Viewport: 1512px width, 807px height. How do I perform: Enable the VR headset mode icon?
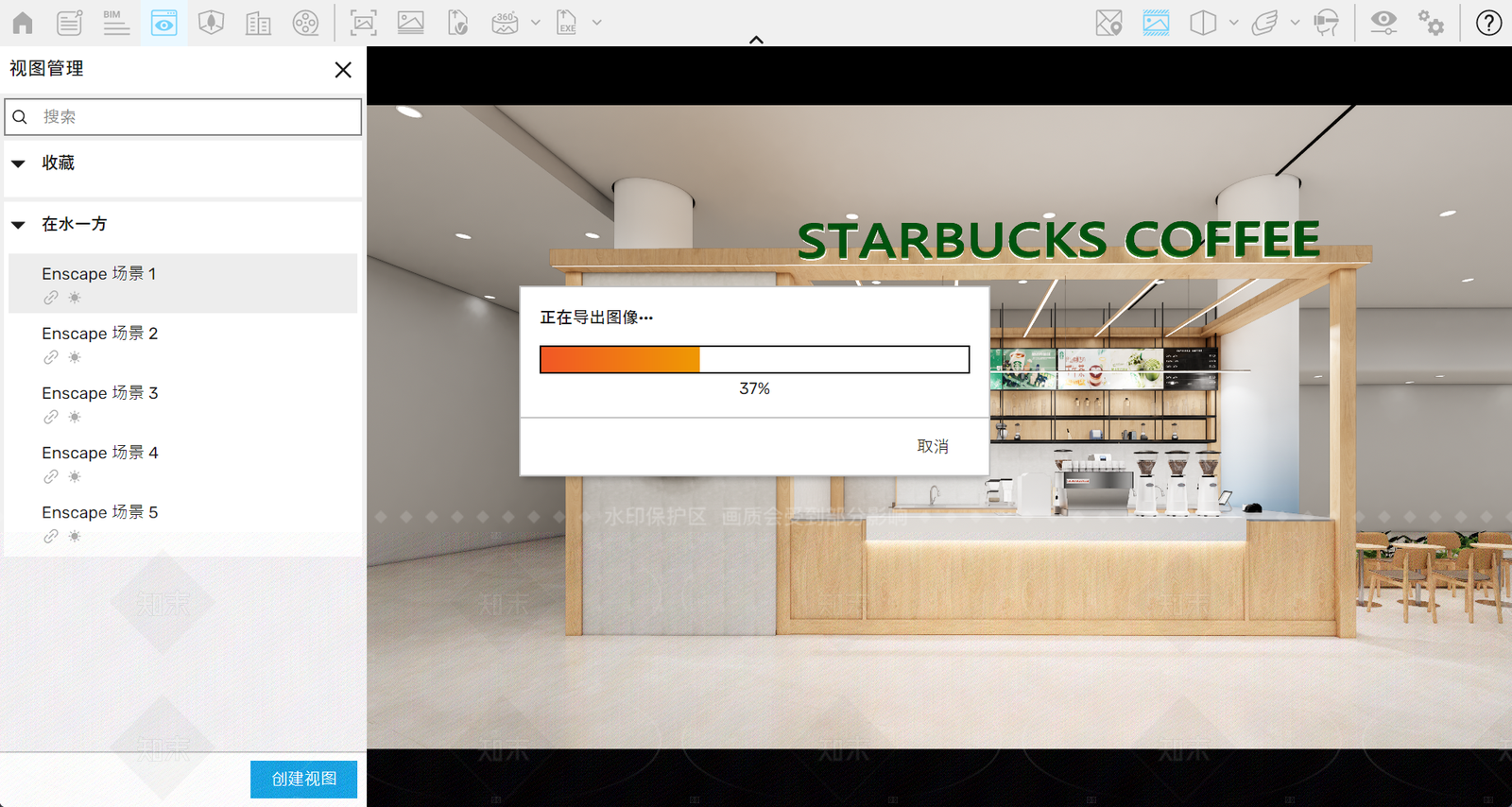[1327, 23]
